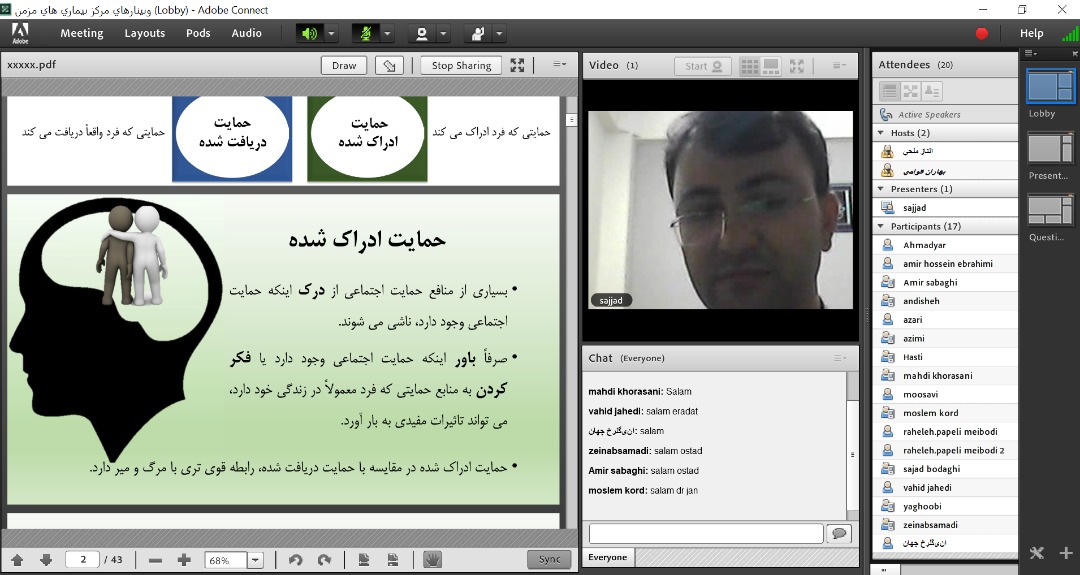Open the zoom percentage dropdown
Viewport: 1080px width, 575px height.
pyautogui.click(x=255, y=560)
